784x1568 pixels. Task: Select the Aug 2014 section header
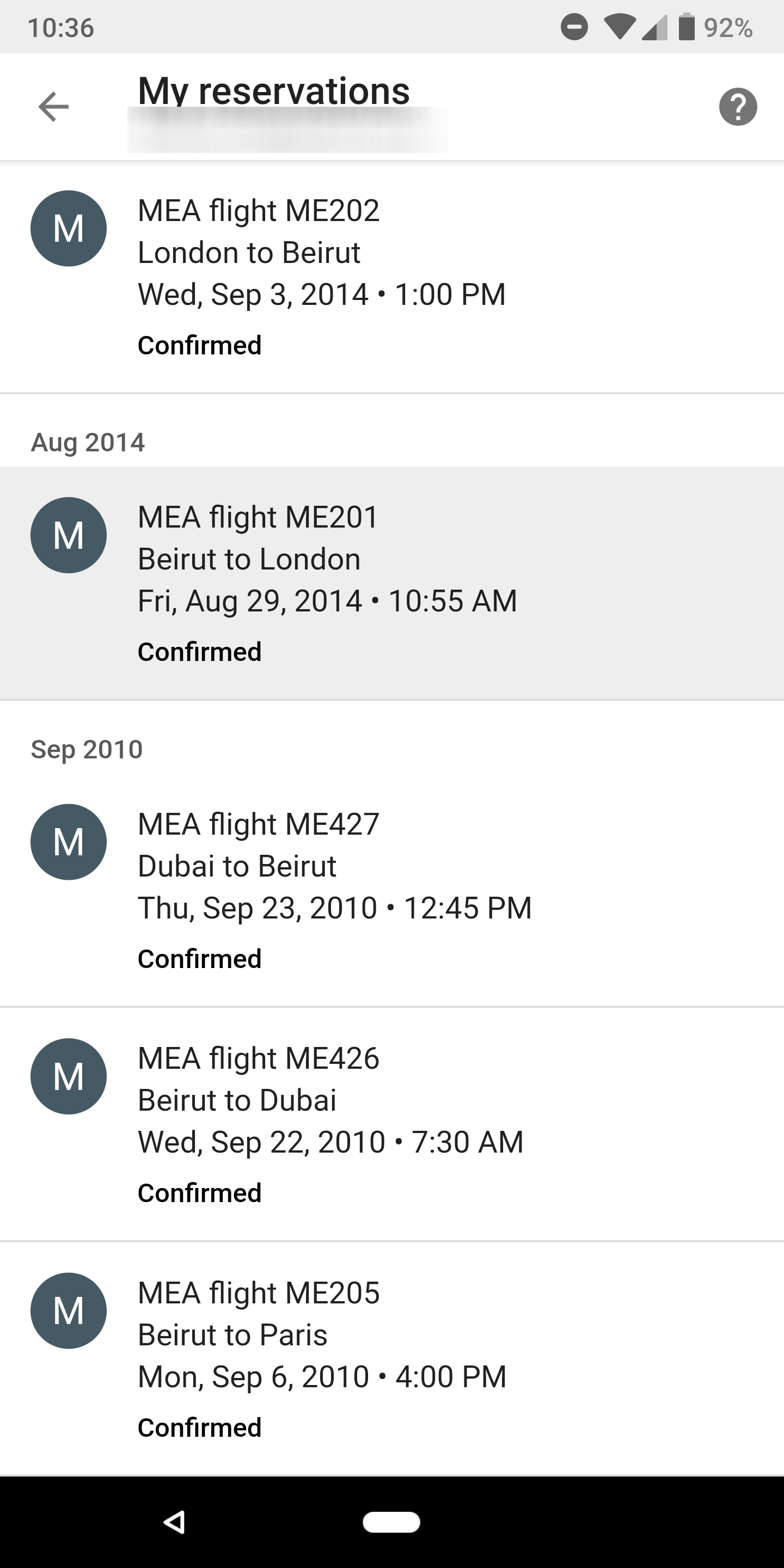tap(88, 443)
